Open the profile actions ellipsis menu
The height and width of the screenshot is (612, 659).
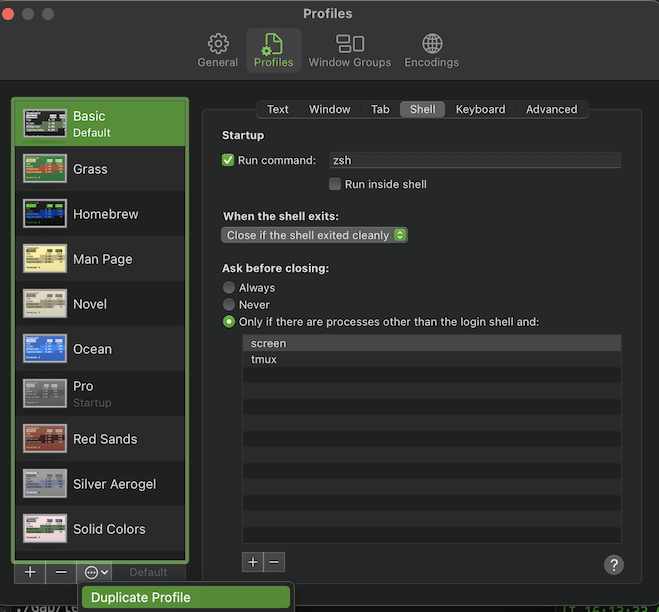point(96,572)
